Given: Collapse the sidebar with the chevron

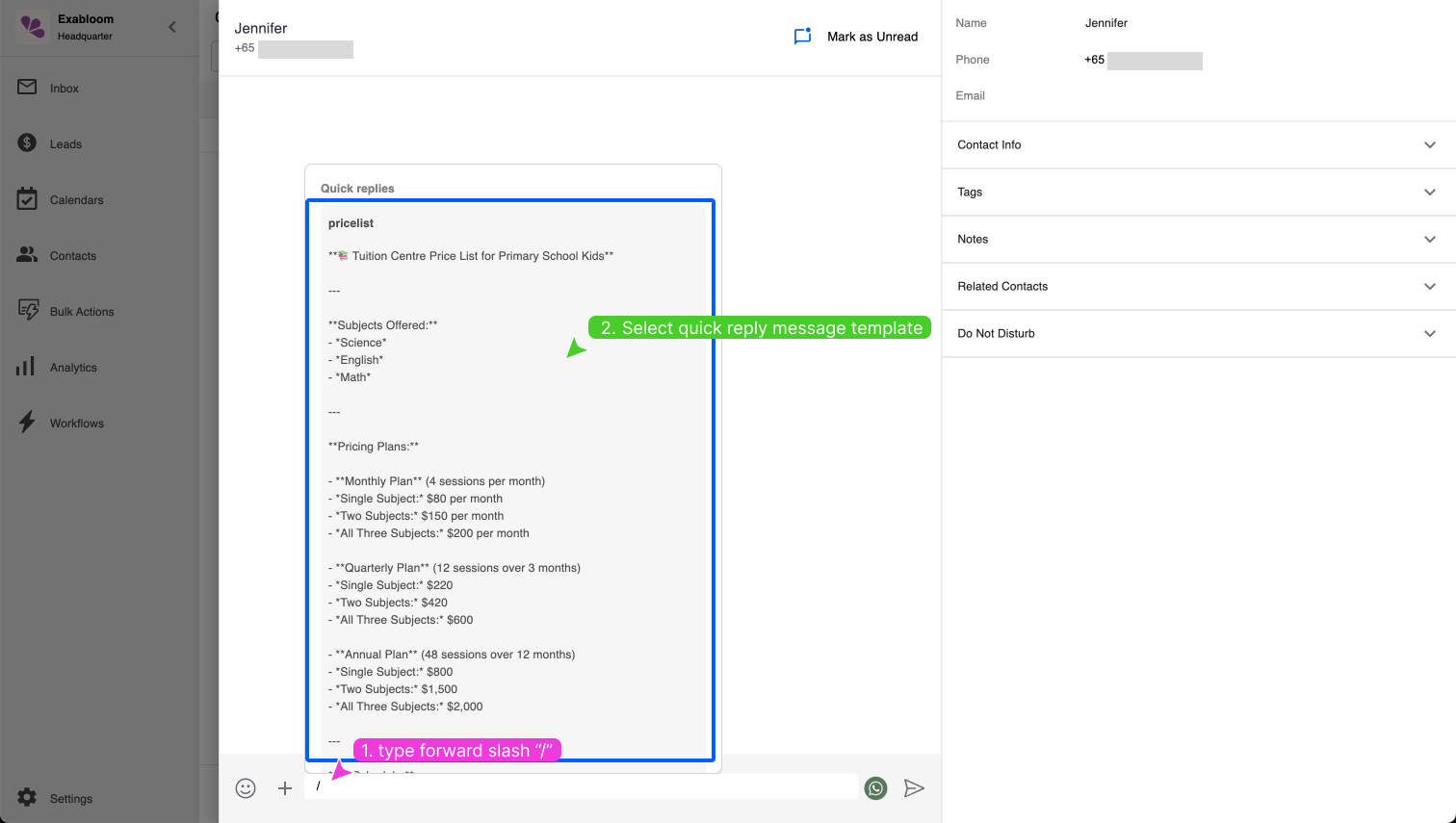Looking at the screenshot, I should pyautogui.click(x=172, y=27).
